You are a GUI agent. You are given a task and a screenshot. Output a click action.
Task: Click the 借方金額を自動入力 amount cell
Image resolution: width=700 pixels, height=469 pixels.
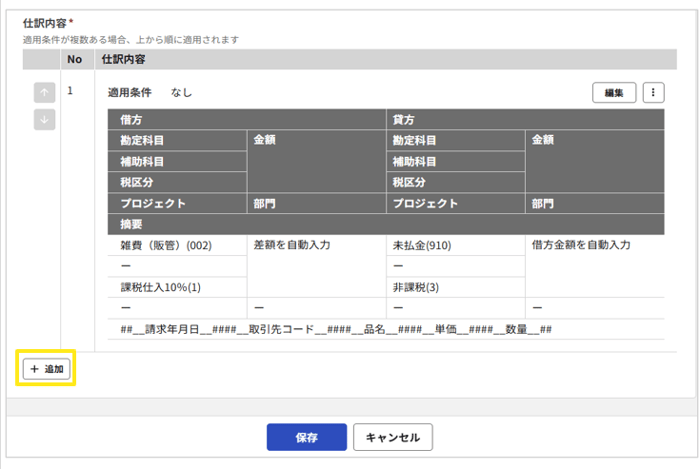coord(580,244)
